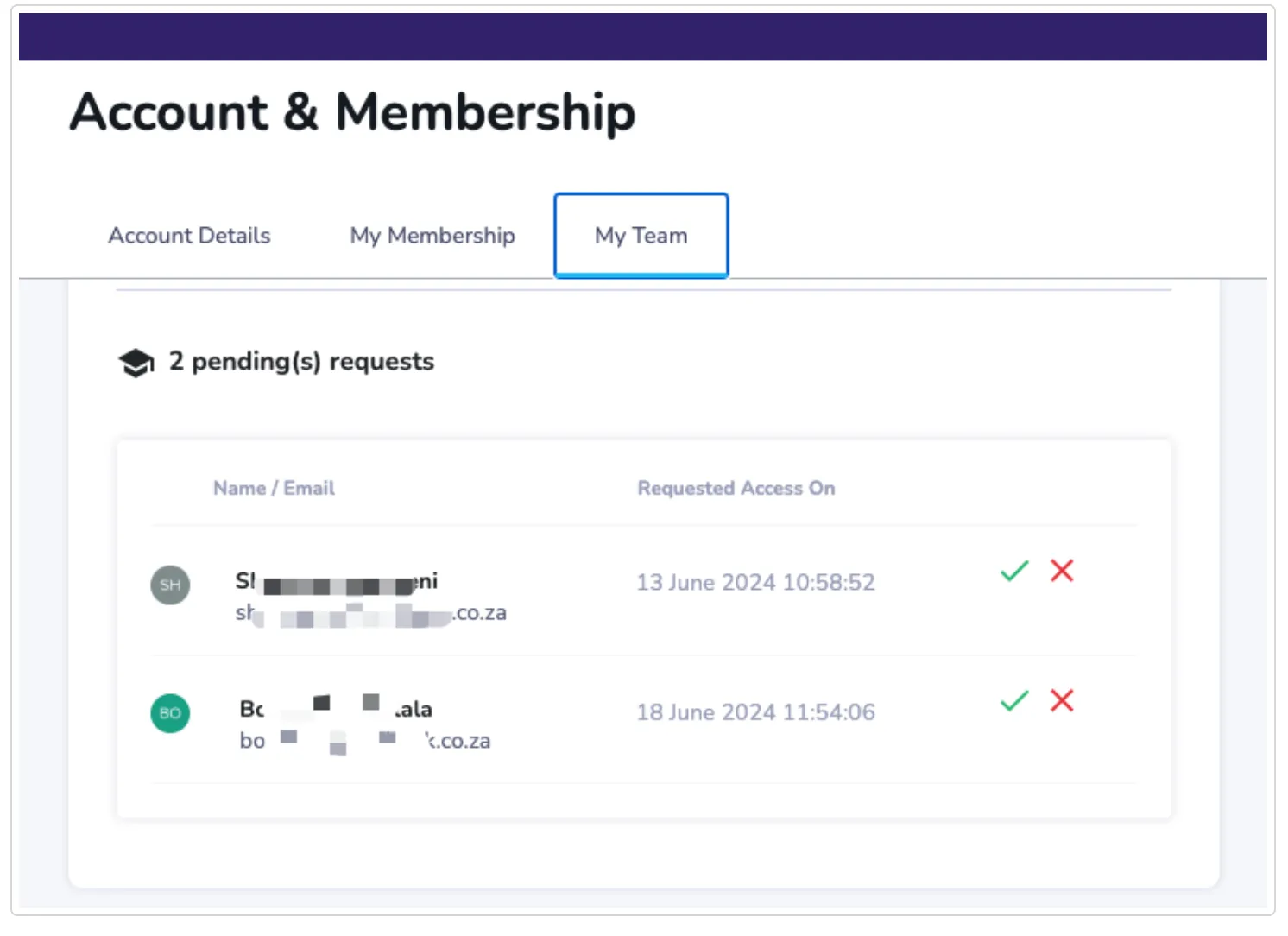Click the email address in the SH row
This screenshot has width=1288, height=936.
pos(370,614)
